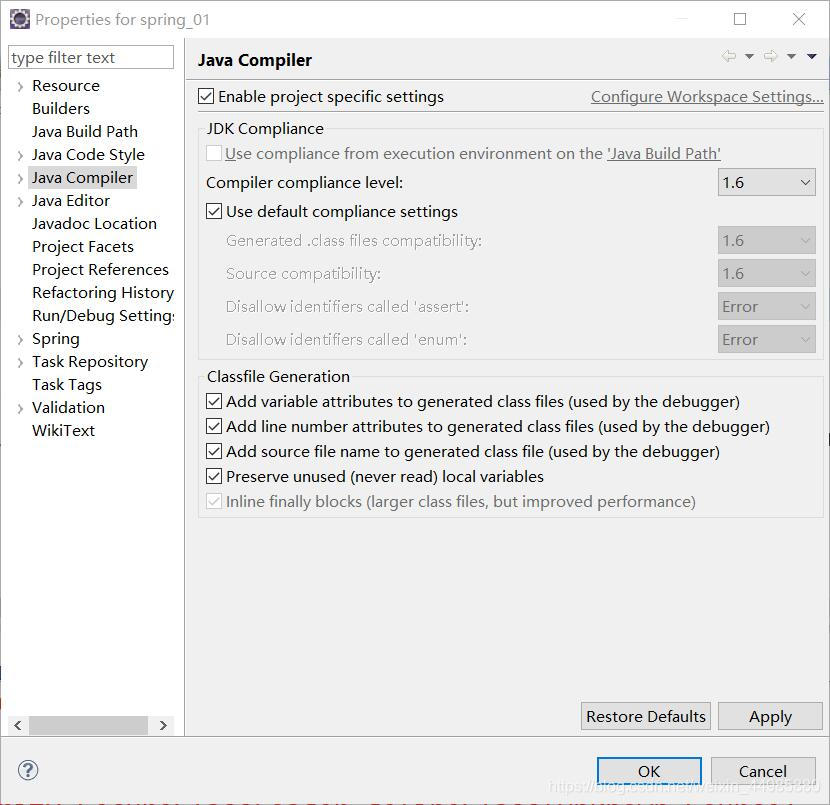Viewport: 830px width, 805px height.
Task: Expand the Resource tree node
Action: pyautogui.click(x=20, y=86)
